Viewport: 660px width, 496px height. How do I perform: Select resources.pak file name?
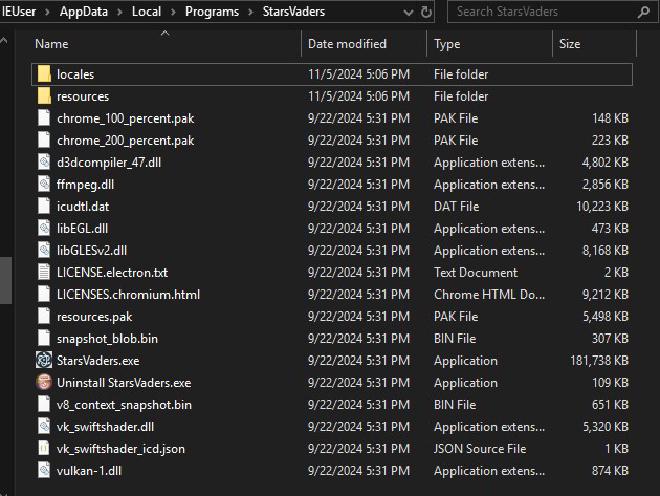click(94, 317)
